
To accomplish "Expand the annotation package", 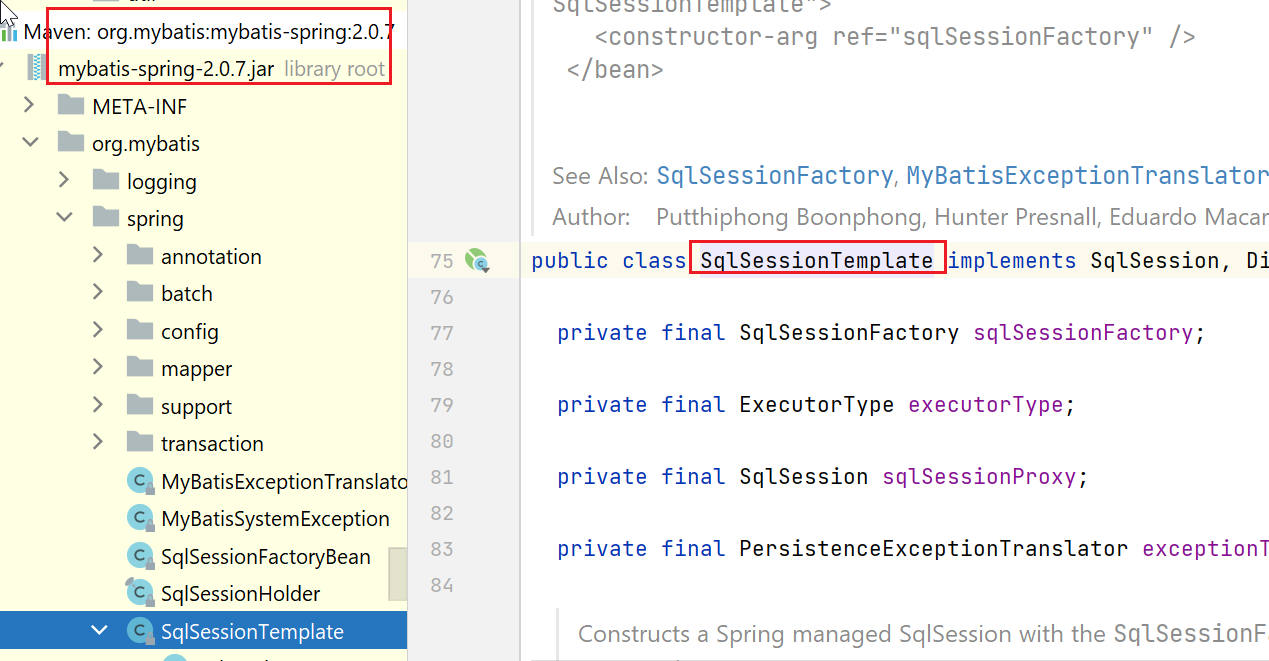I will [x=98, y=255].
